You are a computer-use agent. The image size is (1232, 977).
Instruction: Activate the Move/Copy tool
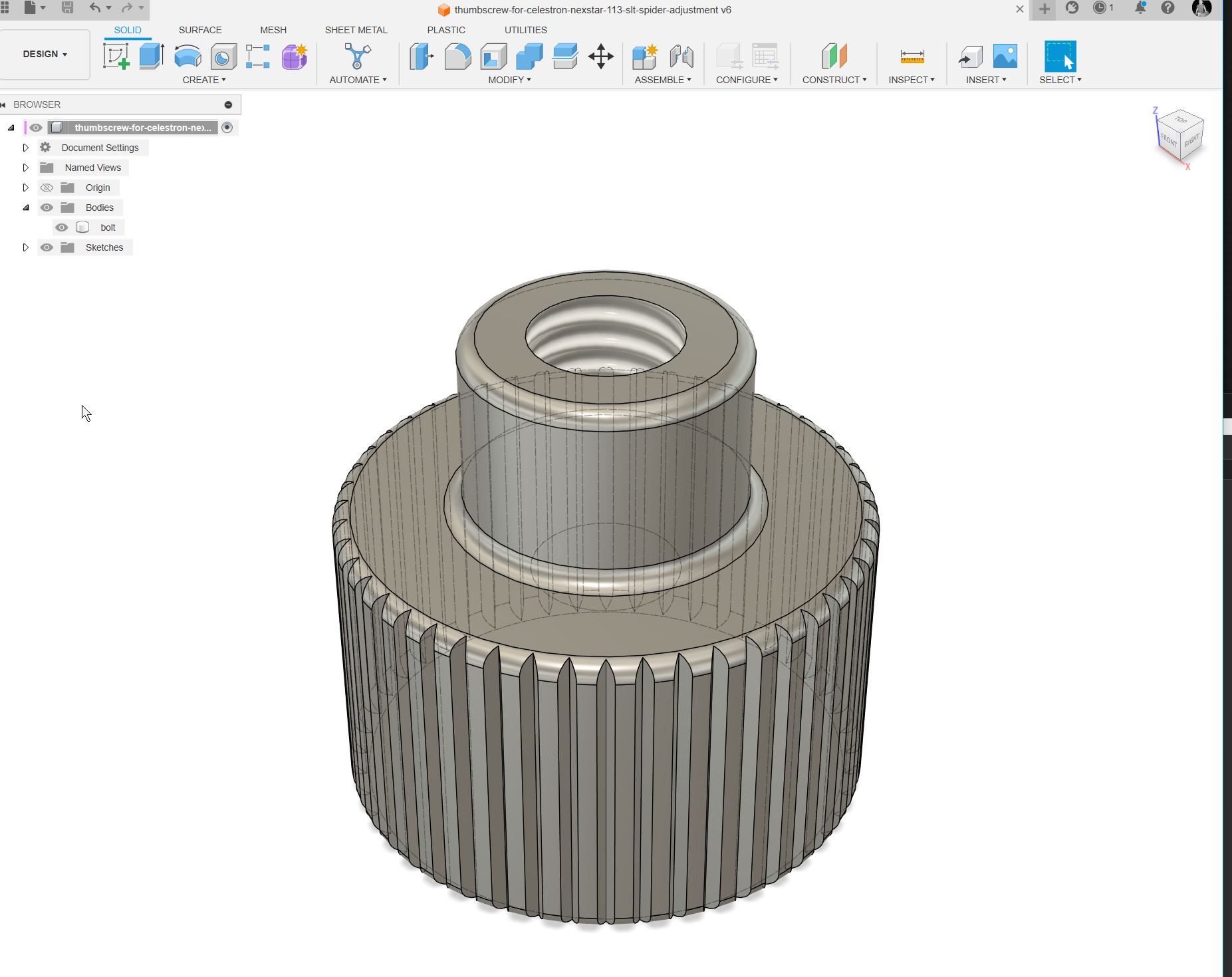[601, 57]
